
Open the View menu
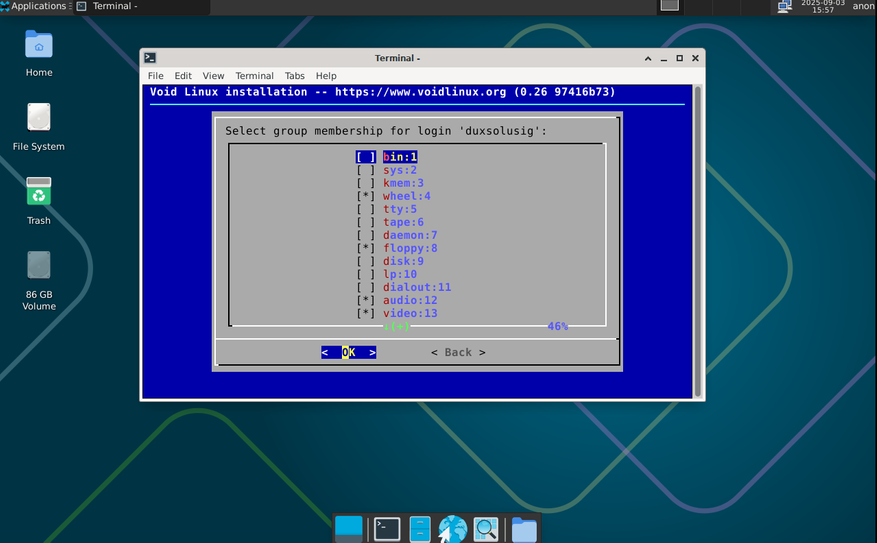click(213, 75)
